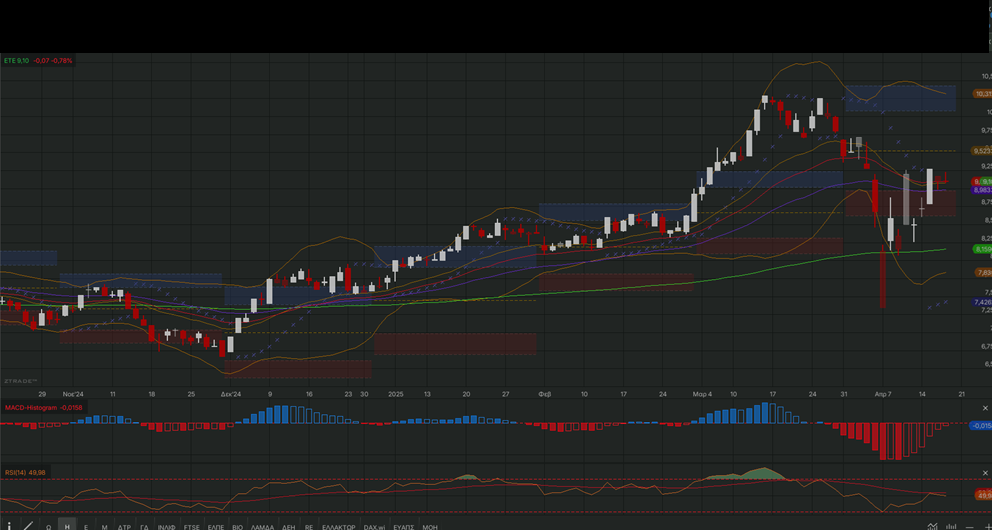Close the RSI(14) indicator panel
This screenshot has height=530, width=992.
pos(985,472)
